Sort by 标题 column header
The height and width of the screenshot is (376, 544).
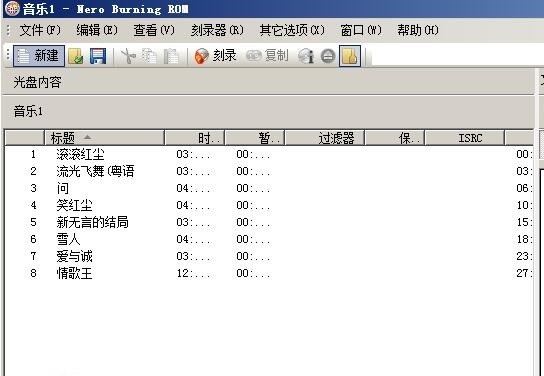click(x=104, y=138)
